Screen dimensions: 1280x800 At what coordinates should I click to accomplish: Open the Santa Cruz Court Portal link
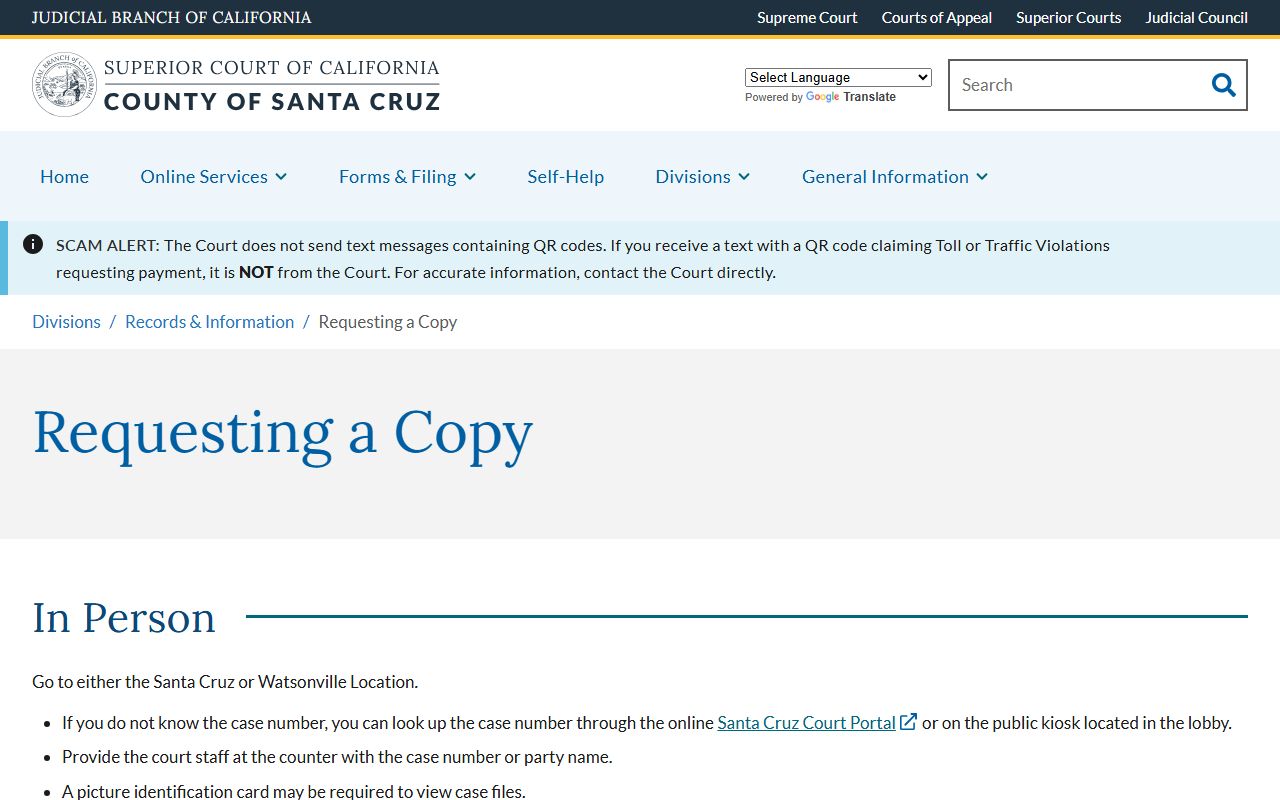pyautogui.click(x=806, y=722)
